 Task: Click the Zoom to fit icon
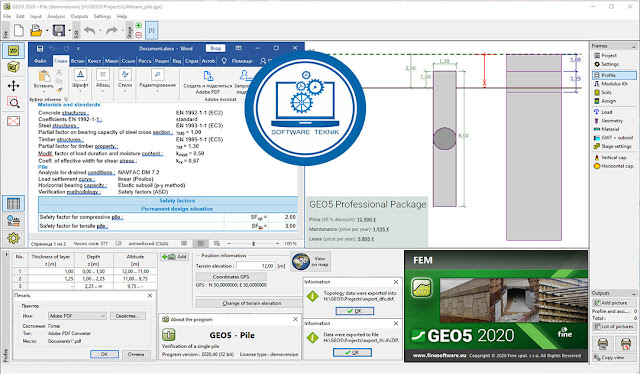pos(13,121)
